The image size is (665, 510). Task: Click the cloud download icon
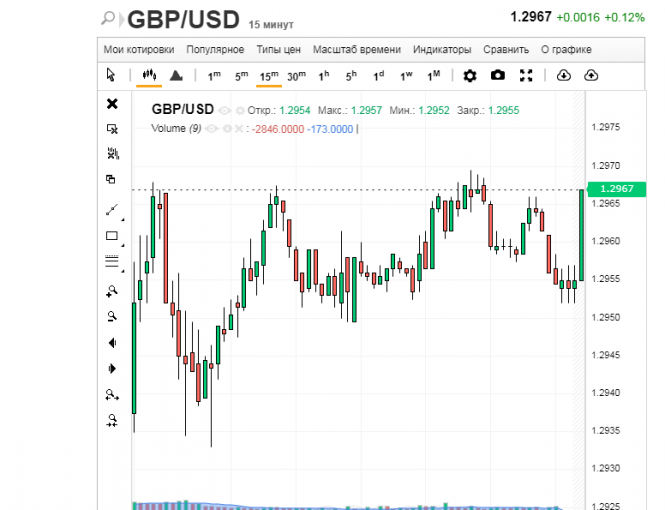(x=563, y=75)
